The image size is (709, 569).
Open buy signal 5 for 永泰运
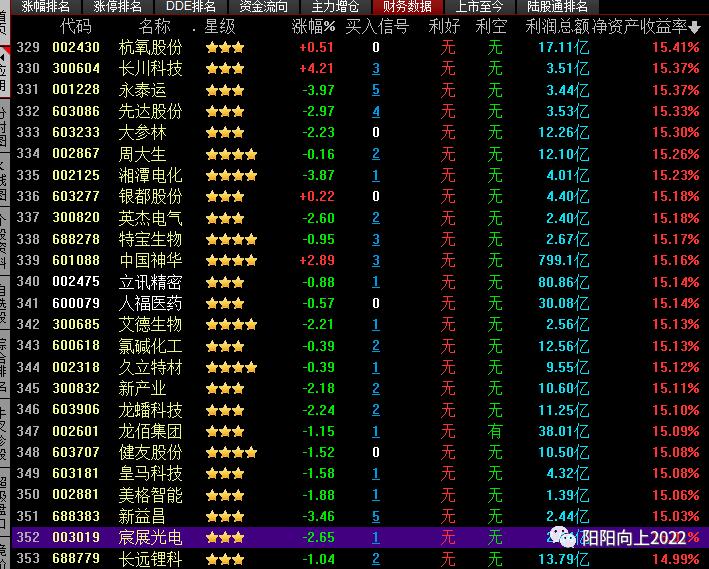point(376,90)
